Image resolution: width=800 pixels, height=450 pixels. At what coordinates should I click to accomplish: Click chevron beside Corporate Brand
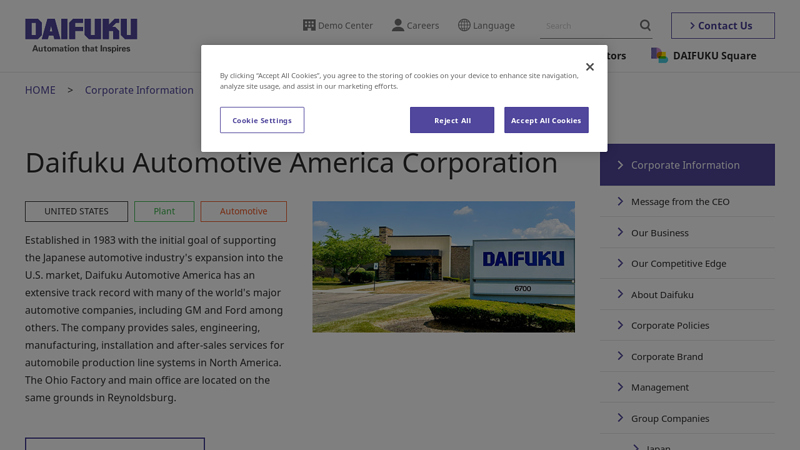[x=620, y=356]
